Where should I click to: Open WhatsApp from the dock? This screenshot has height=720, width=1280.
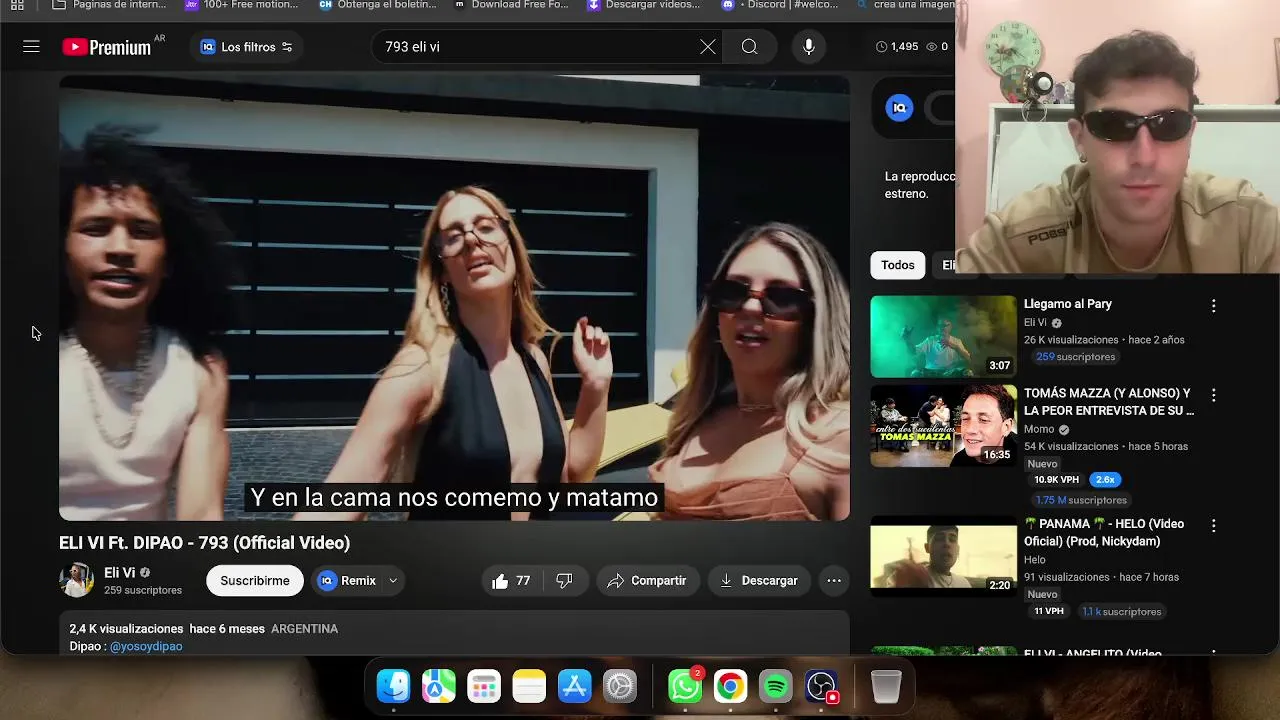pos(685,686)
